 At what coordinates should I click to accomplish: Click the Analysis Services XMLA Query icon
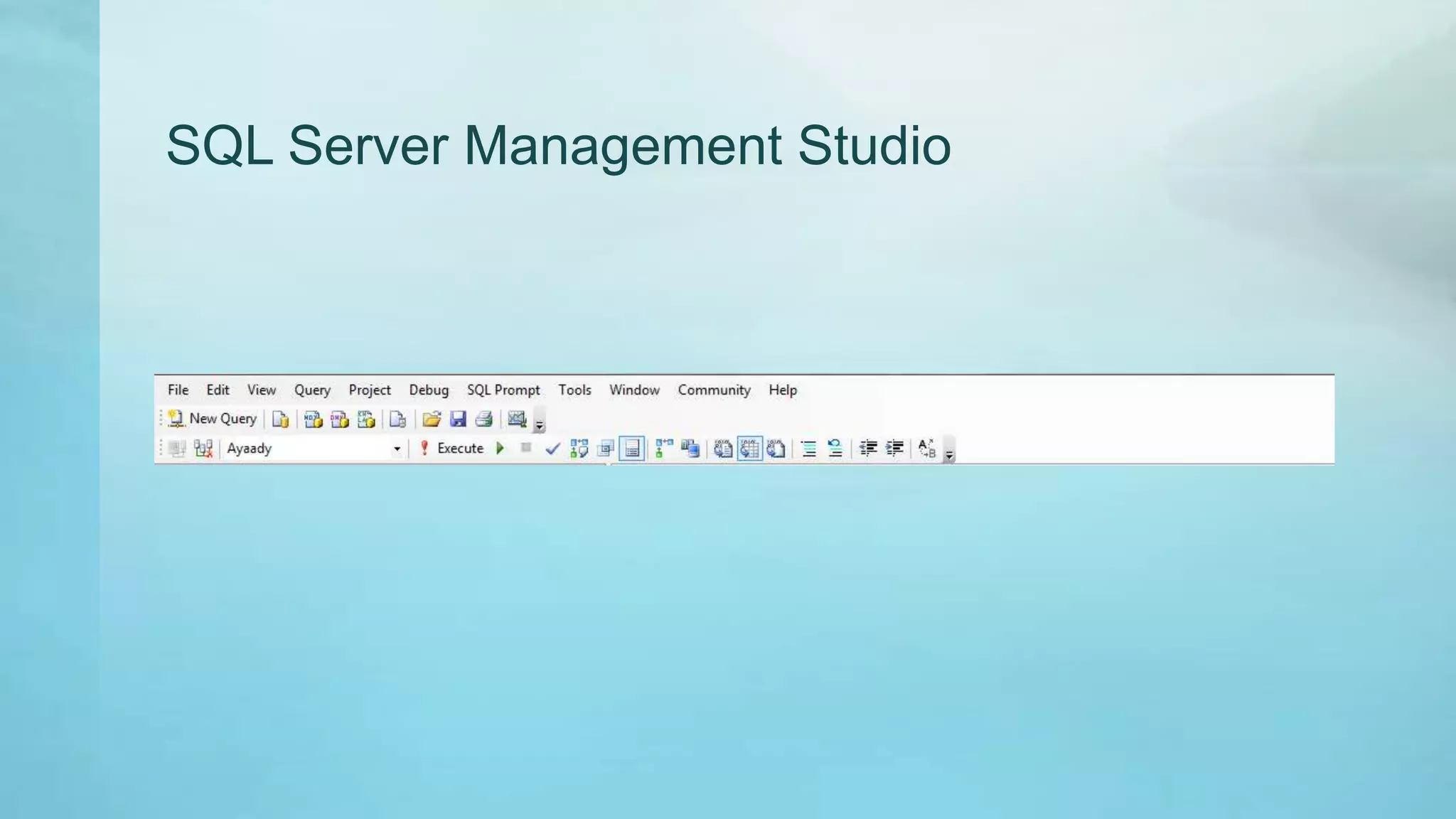tap(366, 419)
